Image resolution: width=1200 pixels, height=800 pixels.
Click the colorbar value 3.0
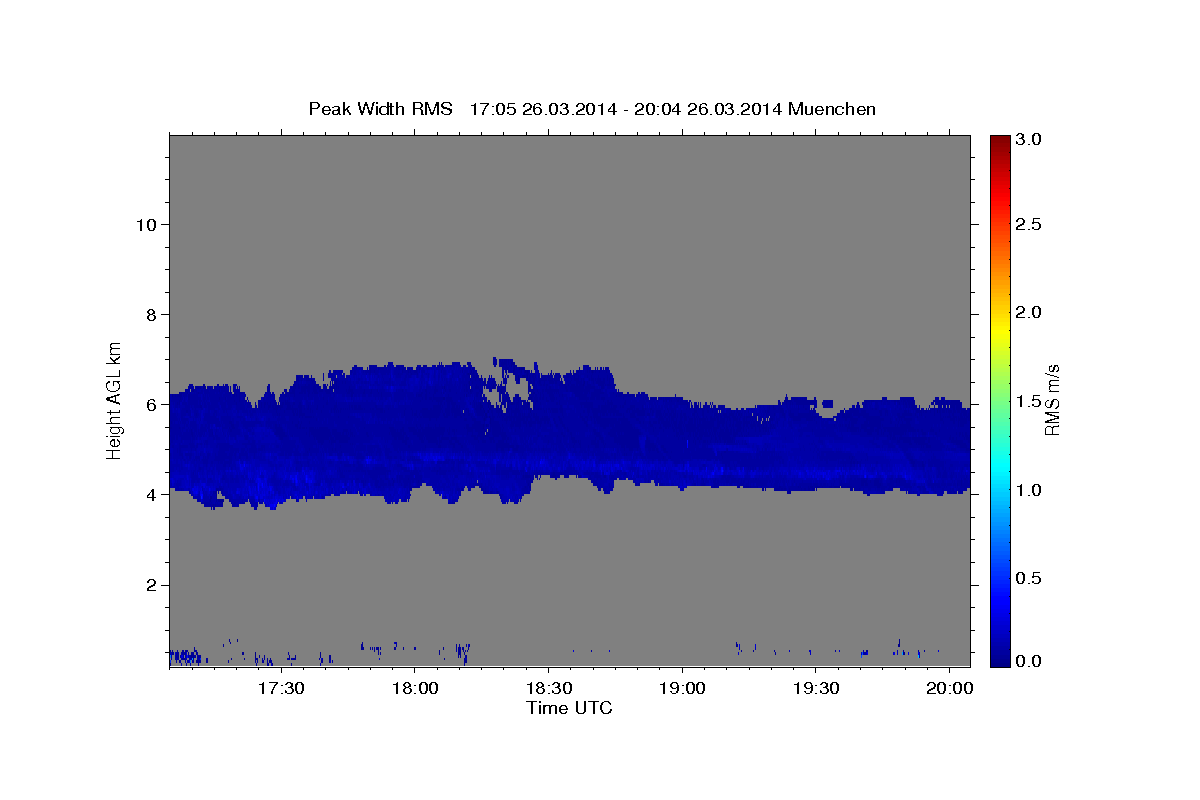1030,140
